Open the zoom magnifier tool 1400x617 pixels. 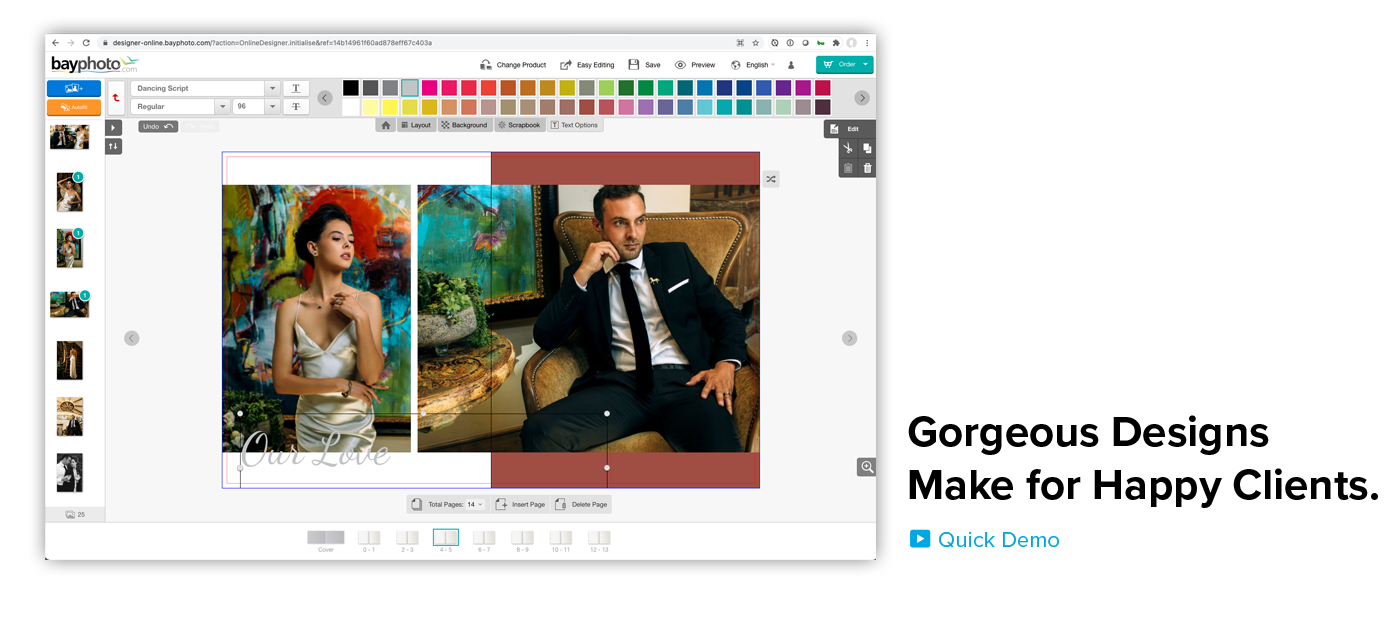coord(866,467)
